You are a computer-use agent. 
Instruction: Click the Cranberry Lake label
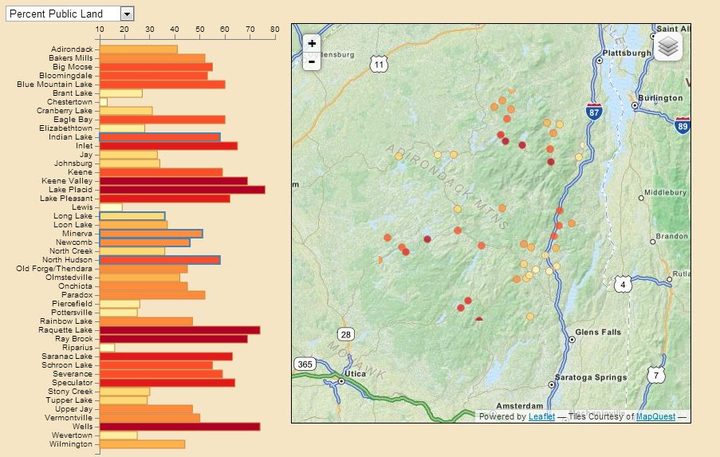click(64, 111)
